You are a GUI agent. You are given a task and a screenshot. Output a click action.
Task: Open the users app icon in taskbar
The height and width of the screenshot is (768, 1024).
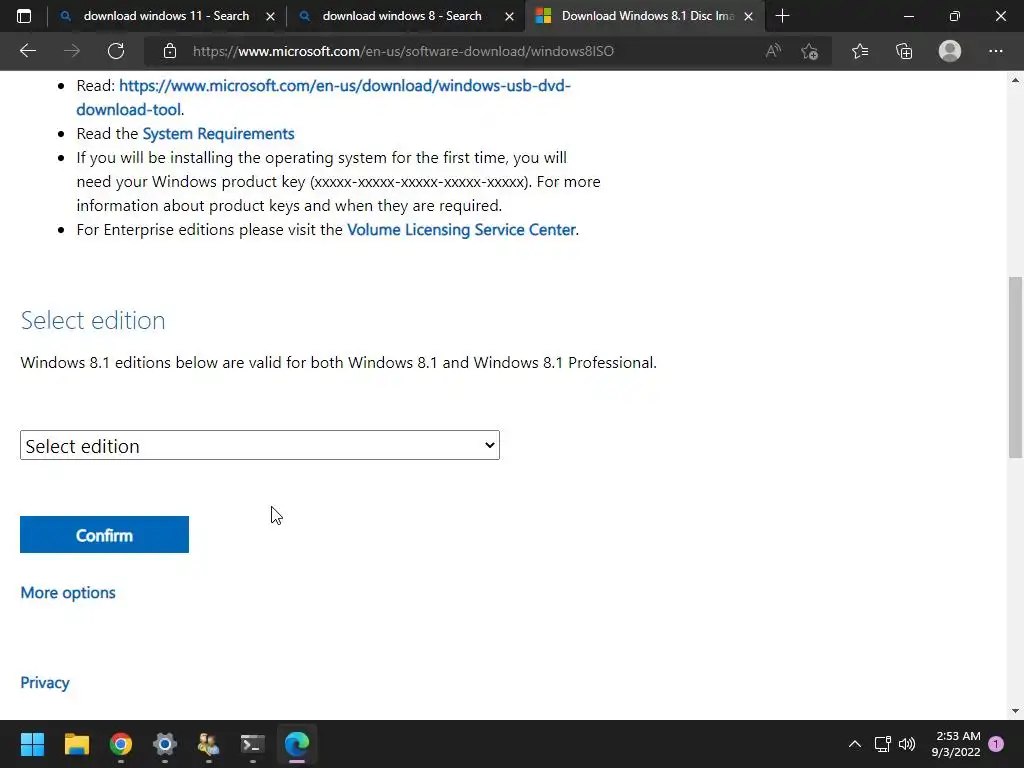209,744
